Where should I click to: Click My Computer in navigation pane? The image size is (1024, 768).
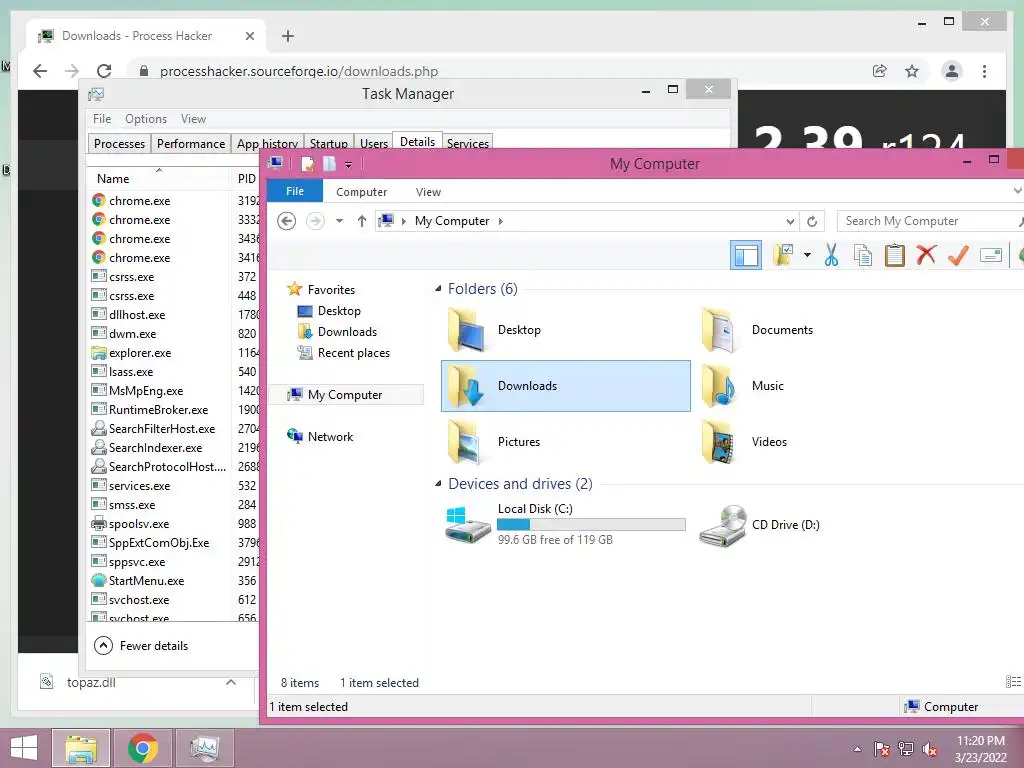point(345,394)
